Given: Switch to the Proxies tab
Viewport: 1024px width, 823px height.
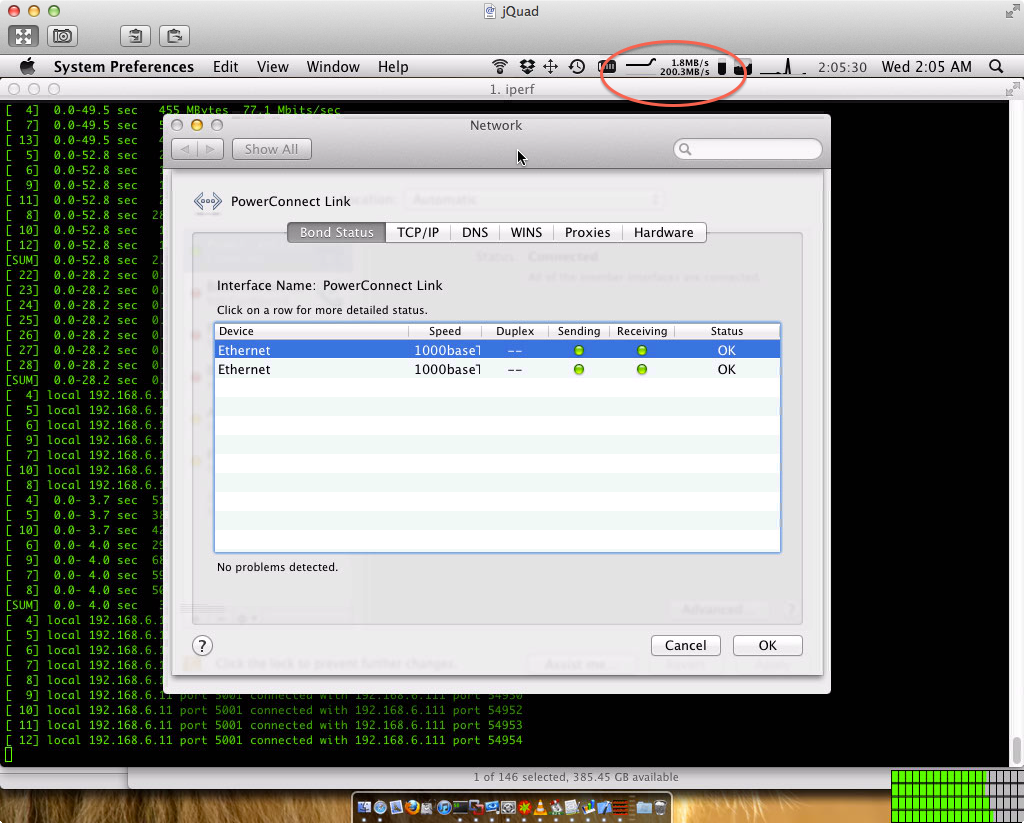Looking at the screenshot, I should (588, 233).
